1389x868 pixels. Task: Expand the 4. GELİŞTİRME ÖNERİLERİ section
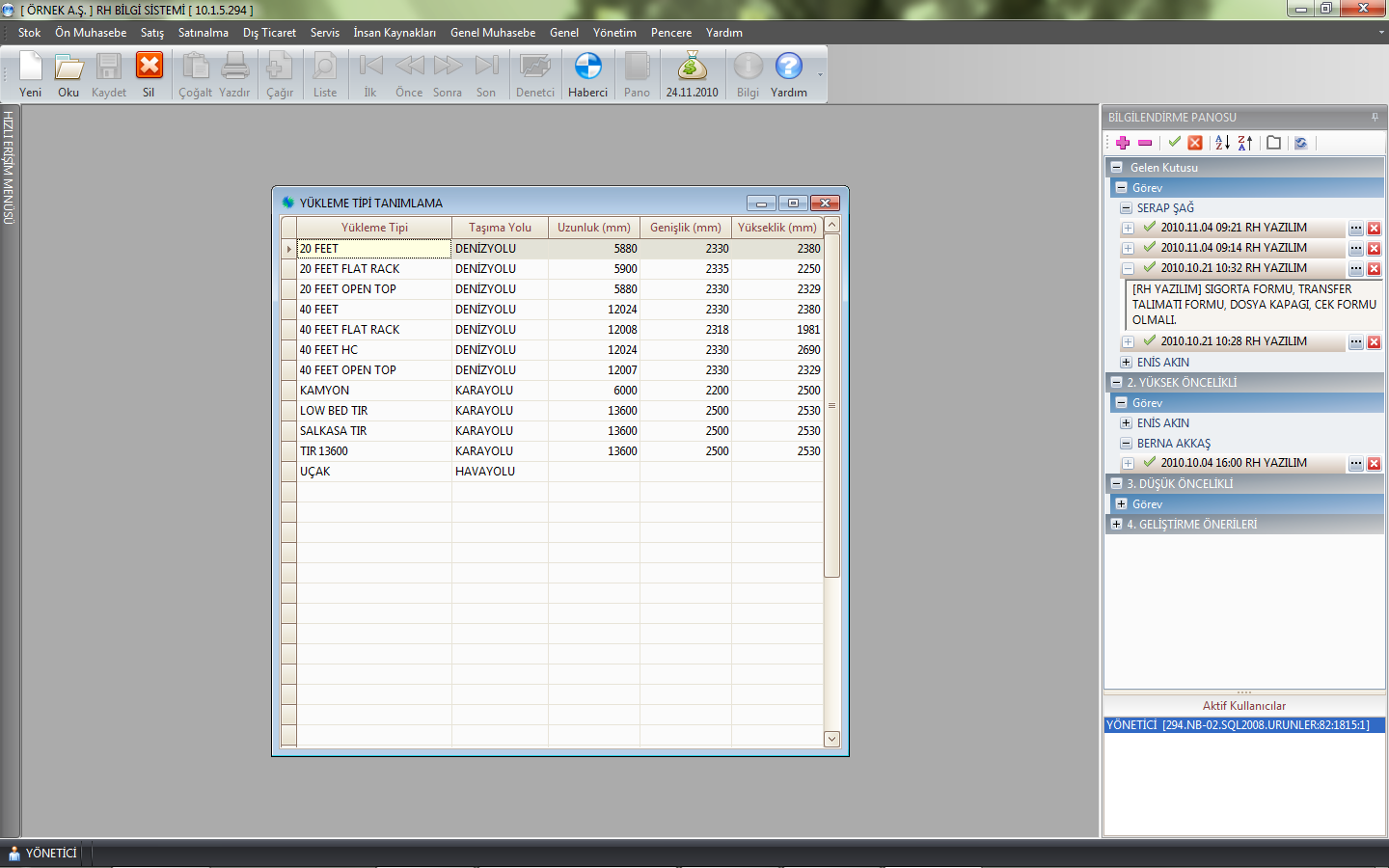click(1117, 525)
